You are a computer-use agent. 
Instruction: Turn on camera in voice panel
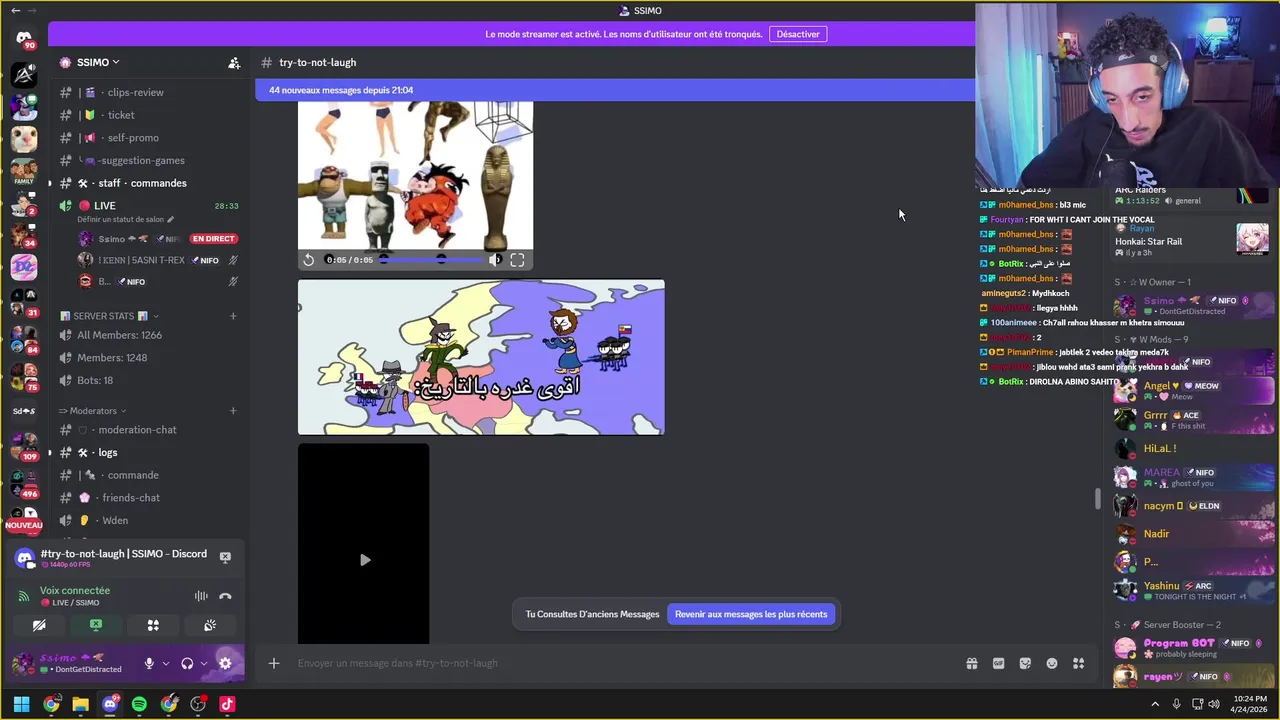[x=39, y=625]
